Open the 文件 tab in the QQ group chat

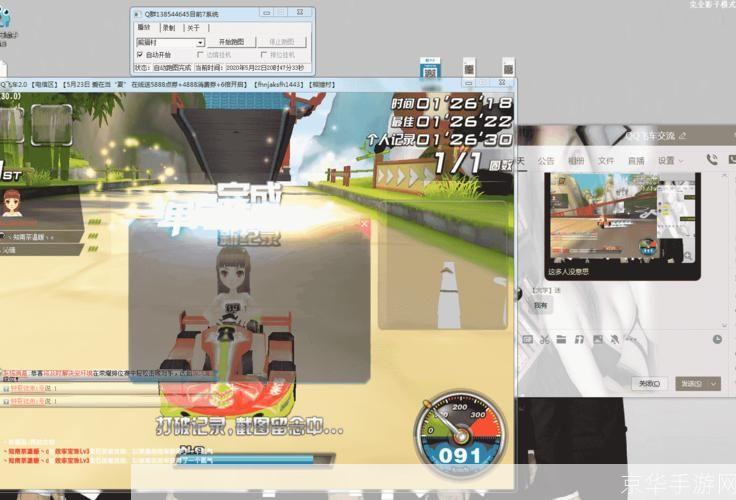(x=606, y=161)
